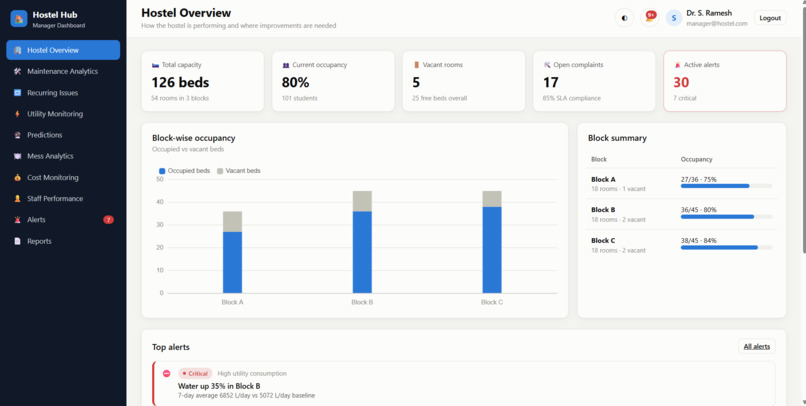Click the Mess Analytics icon
806x406 pixels.
click(x=17, y=156)
